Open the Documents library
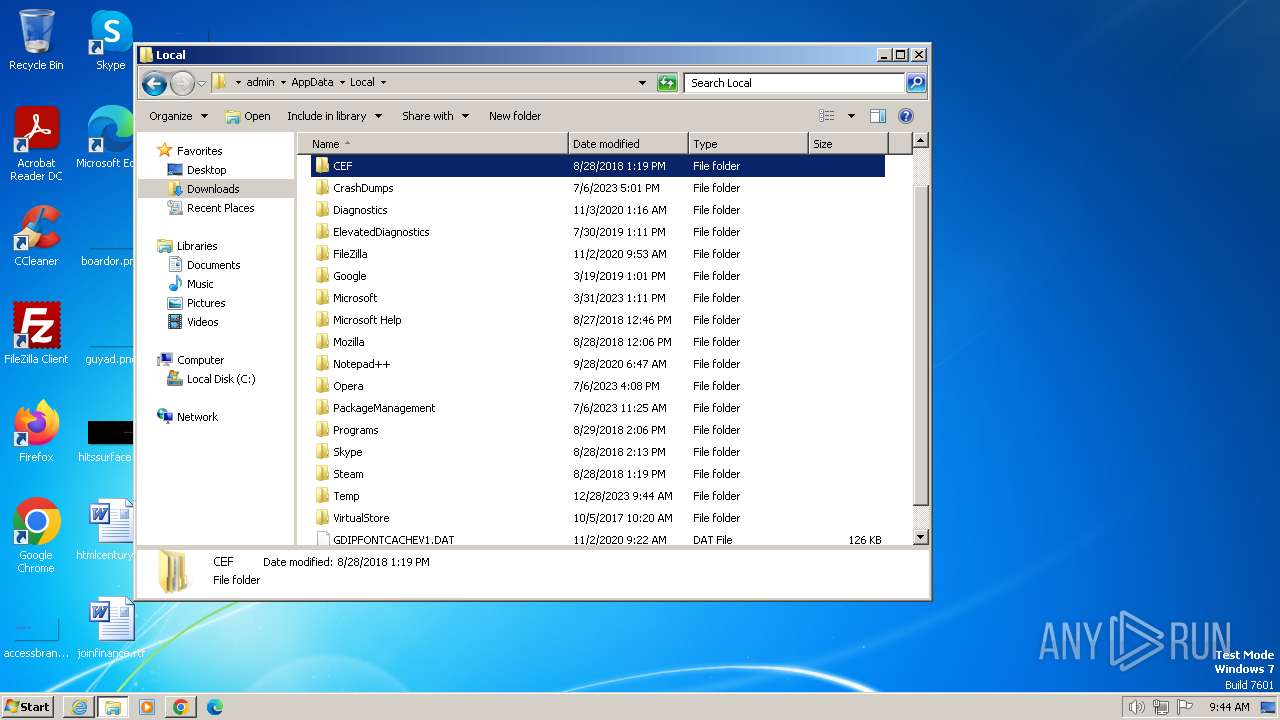This screenshot has width=1280, height=720. 213,265
